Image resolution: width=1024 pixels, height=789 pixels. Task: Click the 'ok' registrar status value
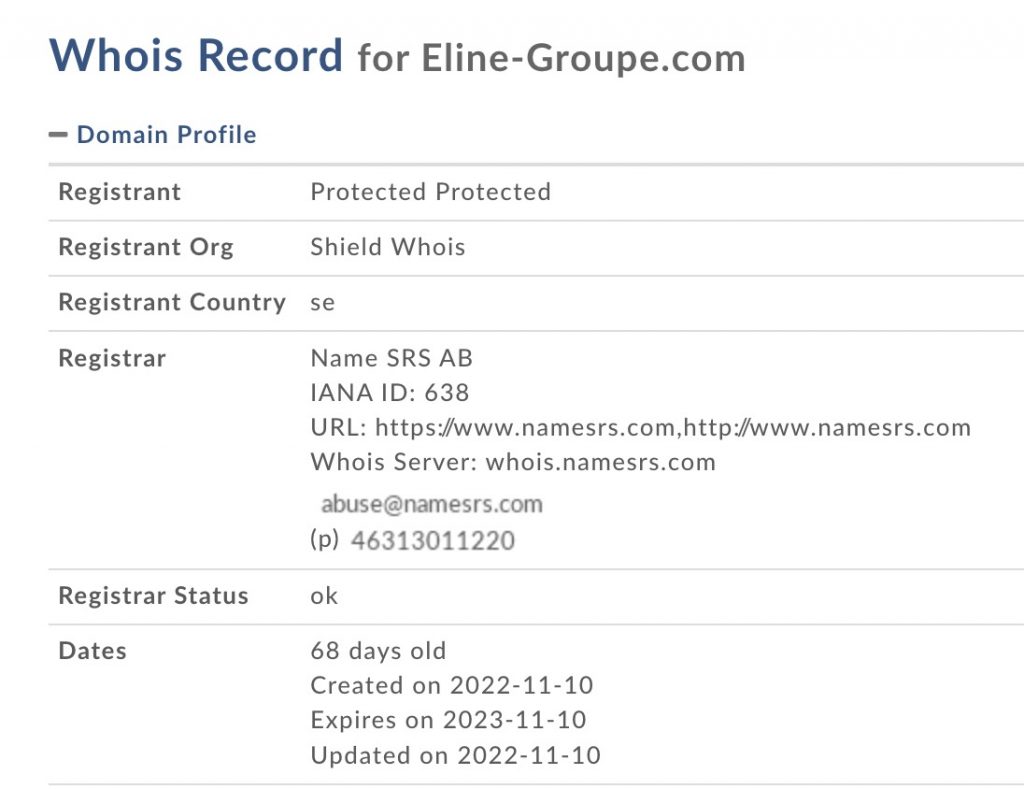(x=324, y=596)
